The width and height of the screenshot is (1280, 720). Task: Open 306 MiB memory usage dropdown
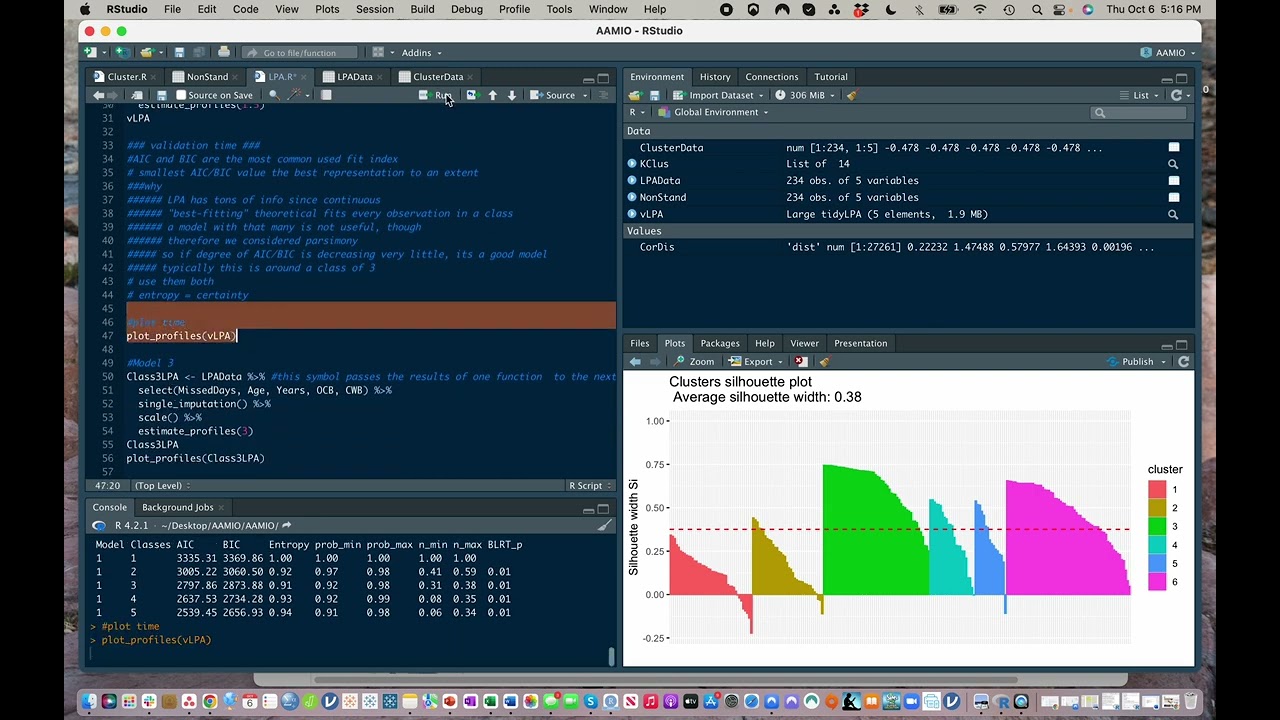[804, 95]
